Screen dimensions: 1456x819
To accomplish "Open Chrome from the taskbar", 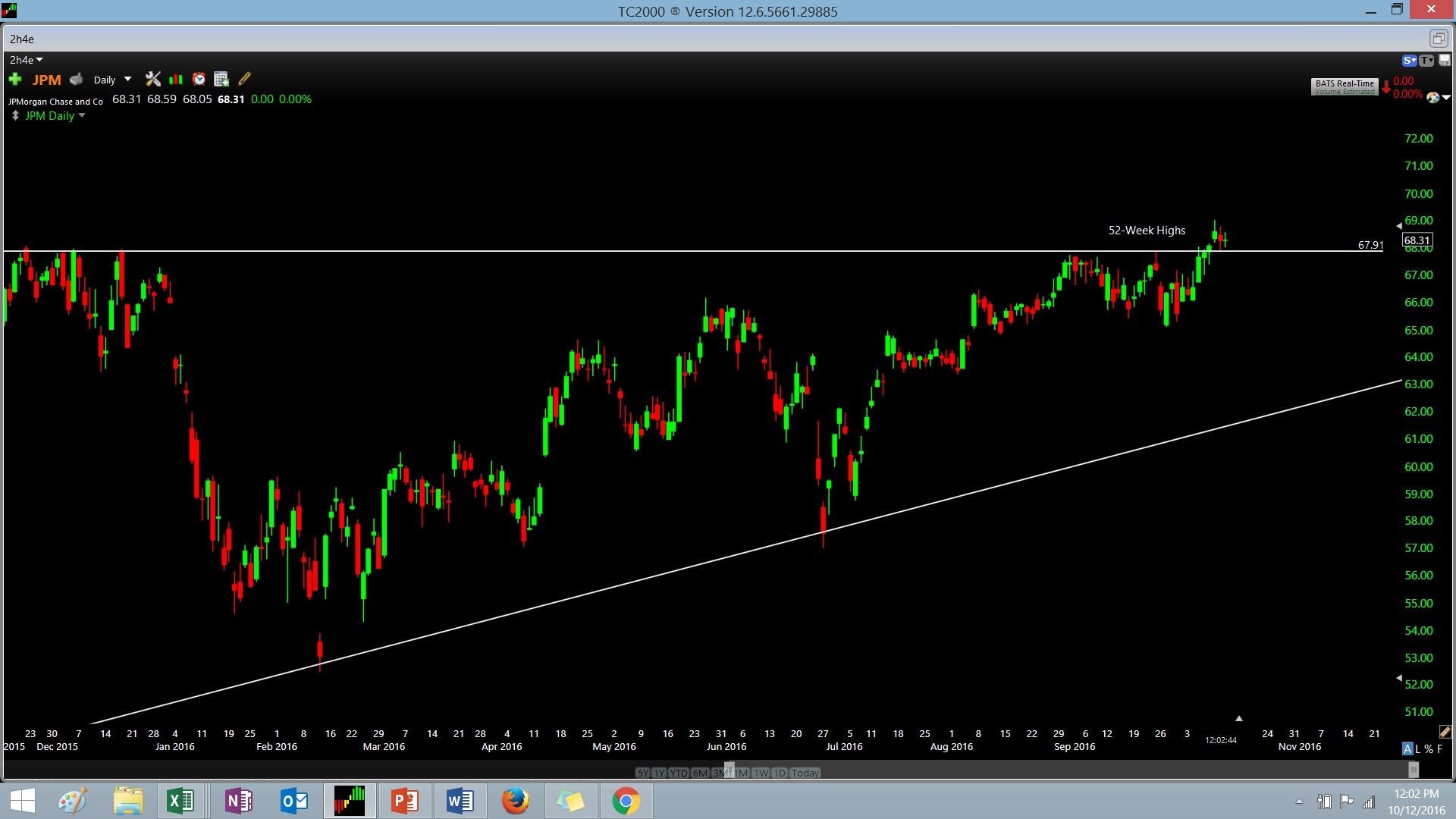I will click(x=626, y=801).
